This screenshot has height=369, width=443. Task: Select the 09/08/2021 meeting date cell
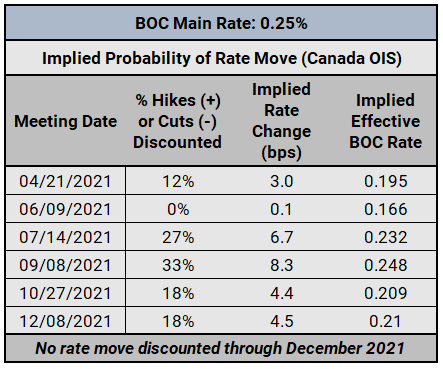pyautogui.click(x=65, y=265)
